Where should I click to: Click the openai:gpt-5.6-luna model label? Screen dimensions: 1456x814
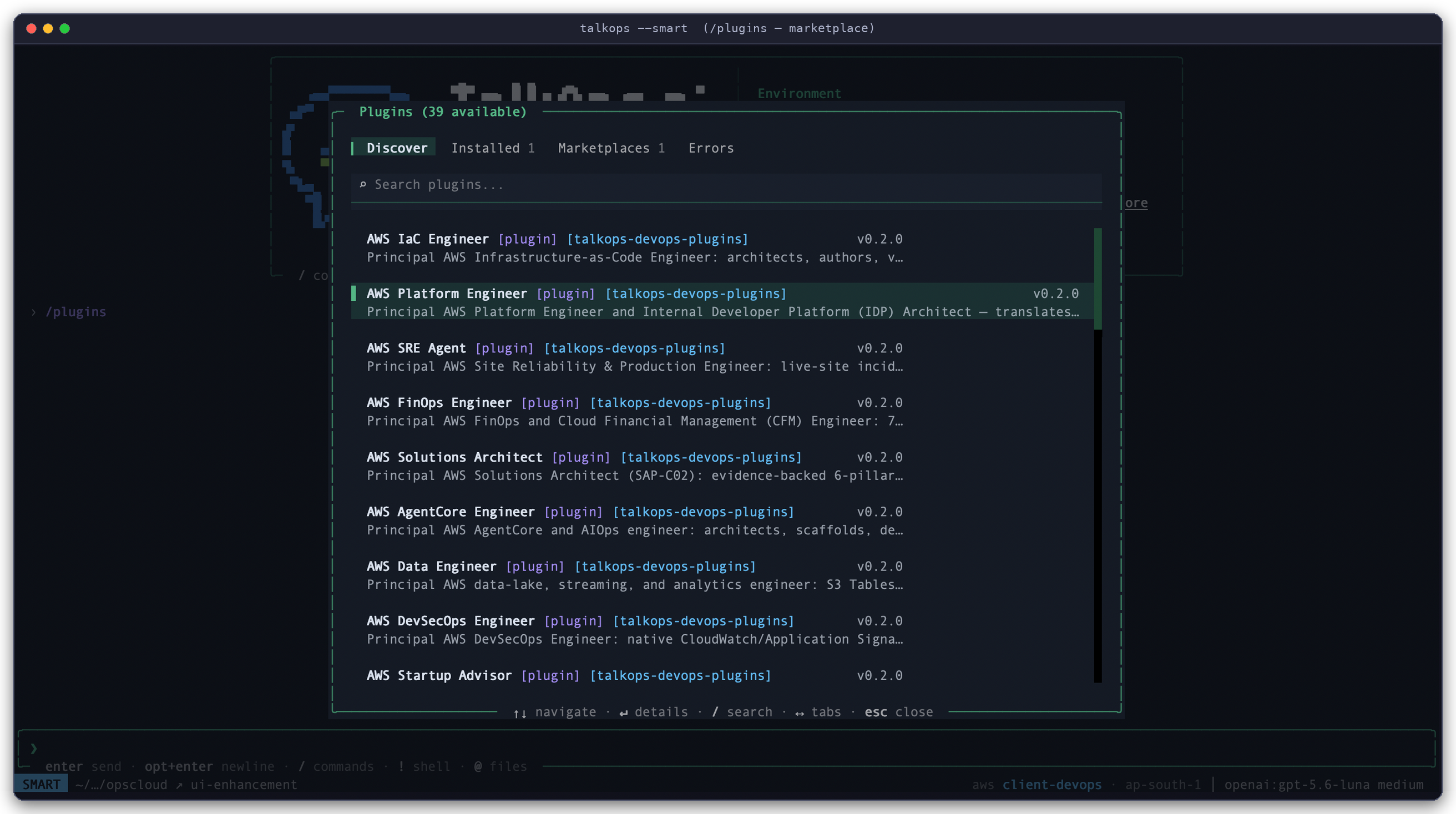point(1297,785)
